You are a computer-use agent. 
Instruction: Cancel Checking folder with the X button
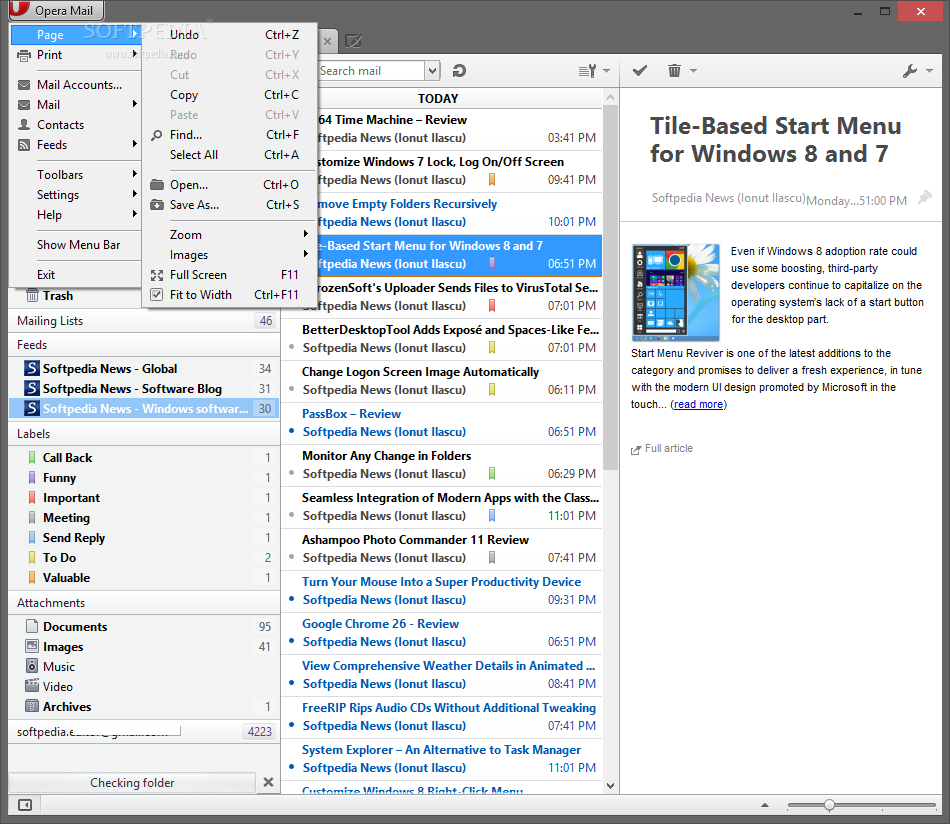[x=268, y=782]
